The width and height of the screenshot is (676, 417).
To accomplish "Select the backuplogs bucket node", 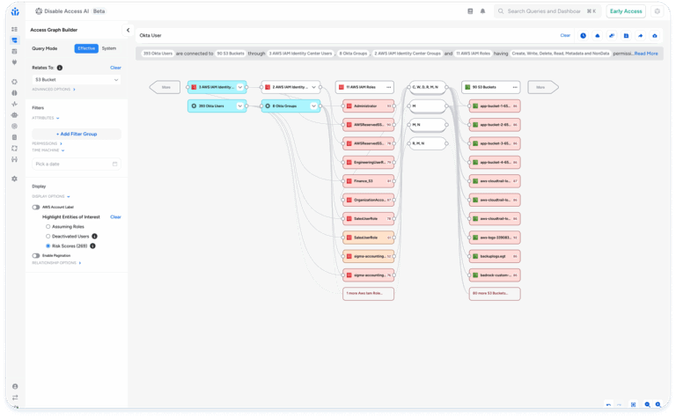I will pos(494,256).
